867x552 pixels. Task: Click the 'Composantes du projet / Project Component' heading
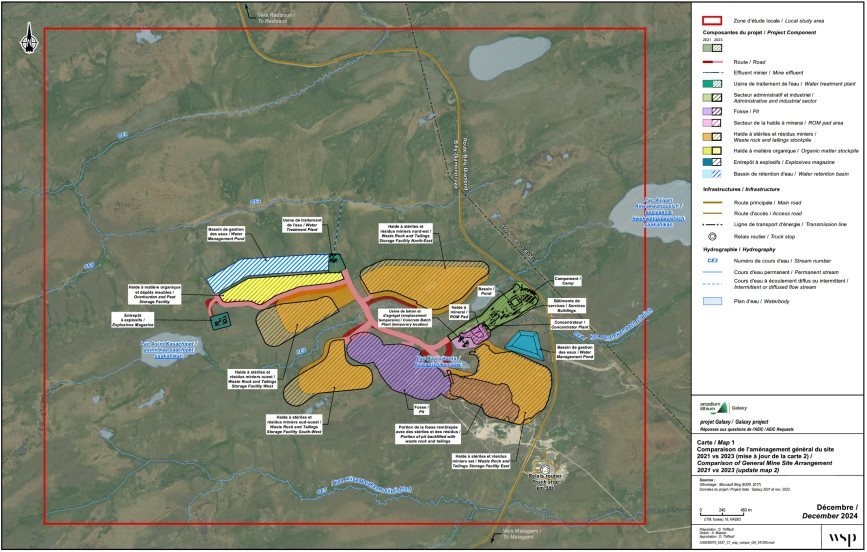point(759,33)
